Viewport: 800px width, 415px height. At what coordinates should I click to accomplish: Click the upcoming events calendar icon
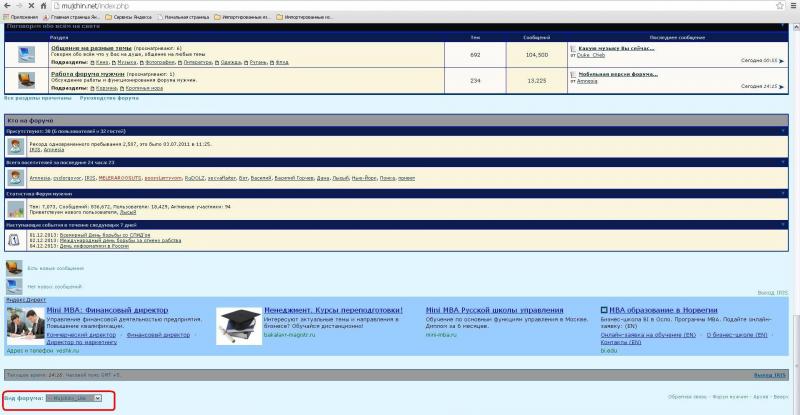point(16,238)
